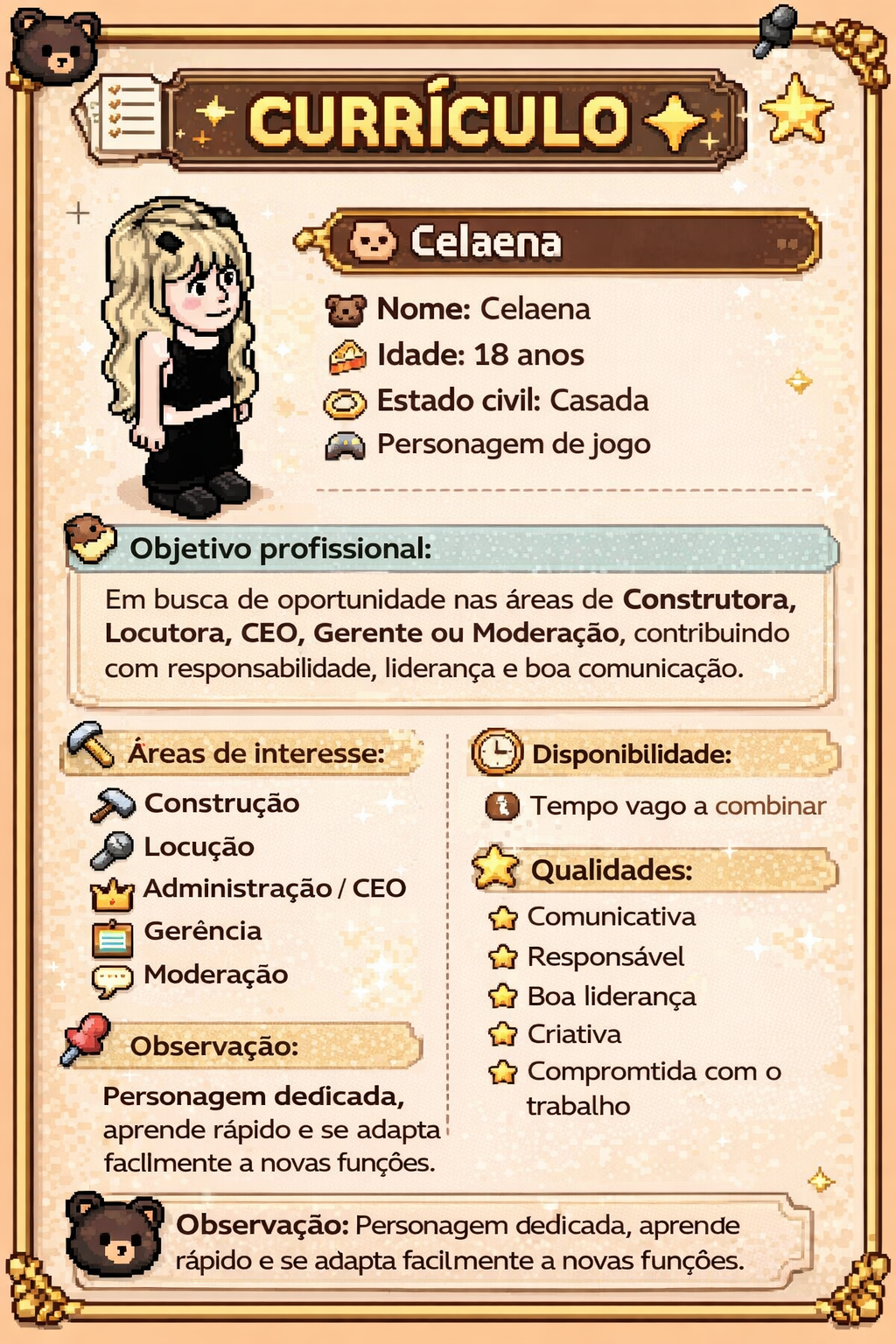Image resolution: width=896 pixels, height=1344 pixels.
Task: Select the star beside Comunicativa
Action: (x=503, y=918)
